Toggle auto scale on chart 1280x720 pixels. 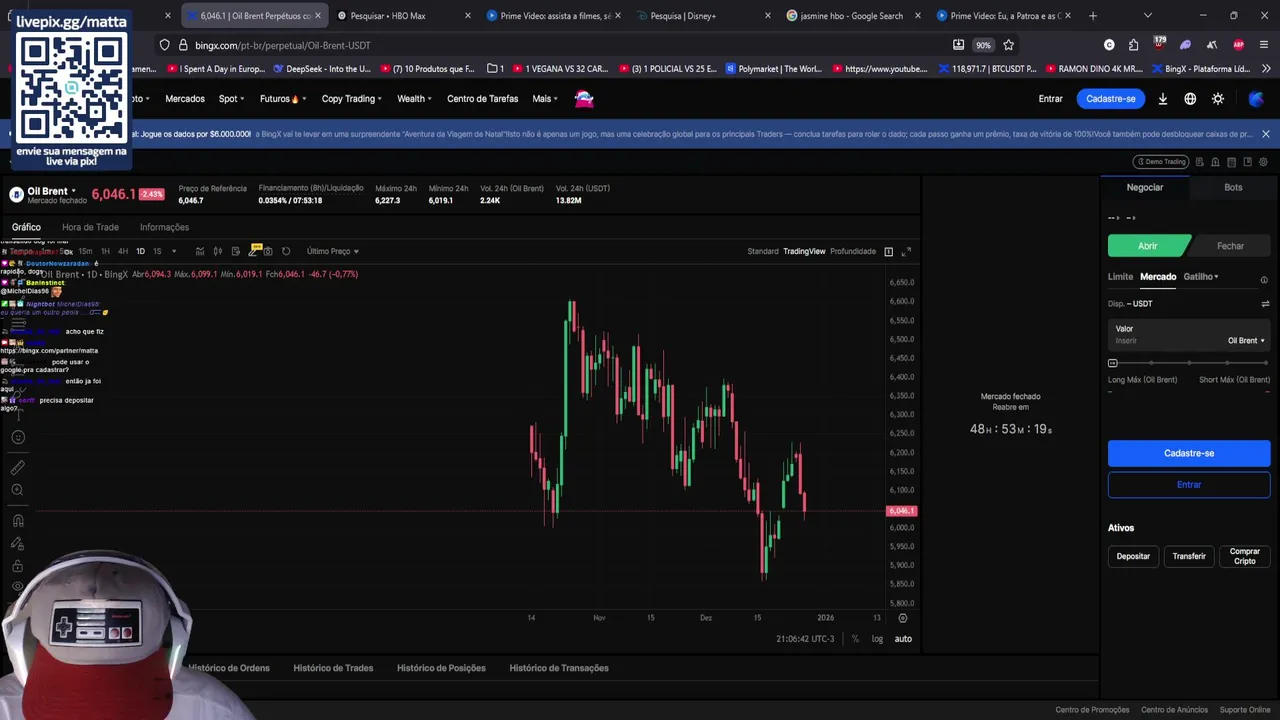point(903,639)
